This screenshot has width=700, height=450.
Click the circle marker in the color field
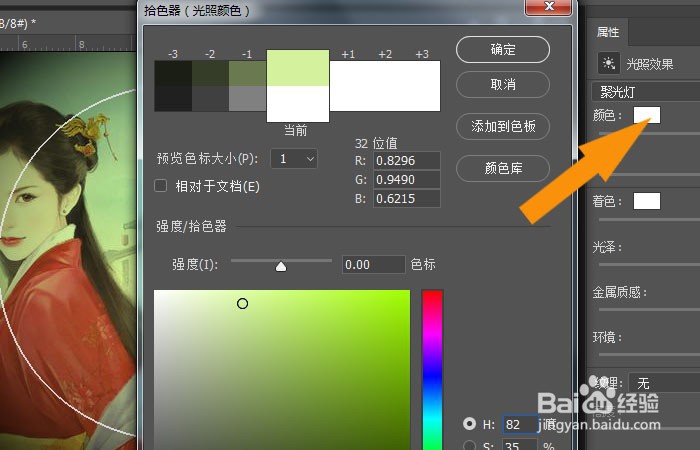(x=242, y=304)
